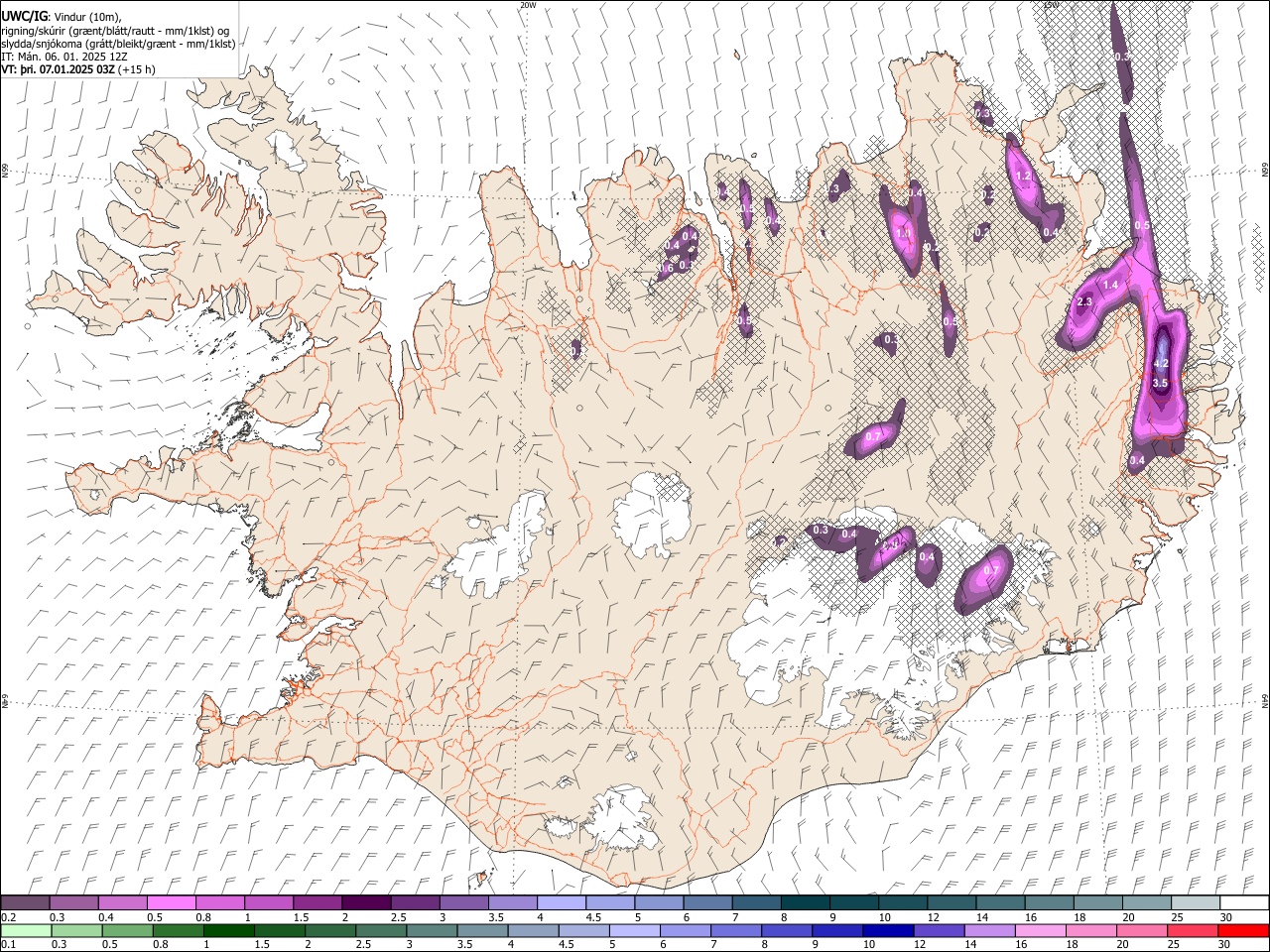
Task: Select the 20W longitude label
Action: pos(528,5)
